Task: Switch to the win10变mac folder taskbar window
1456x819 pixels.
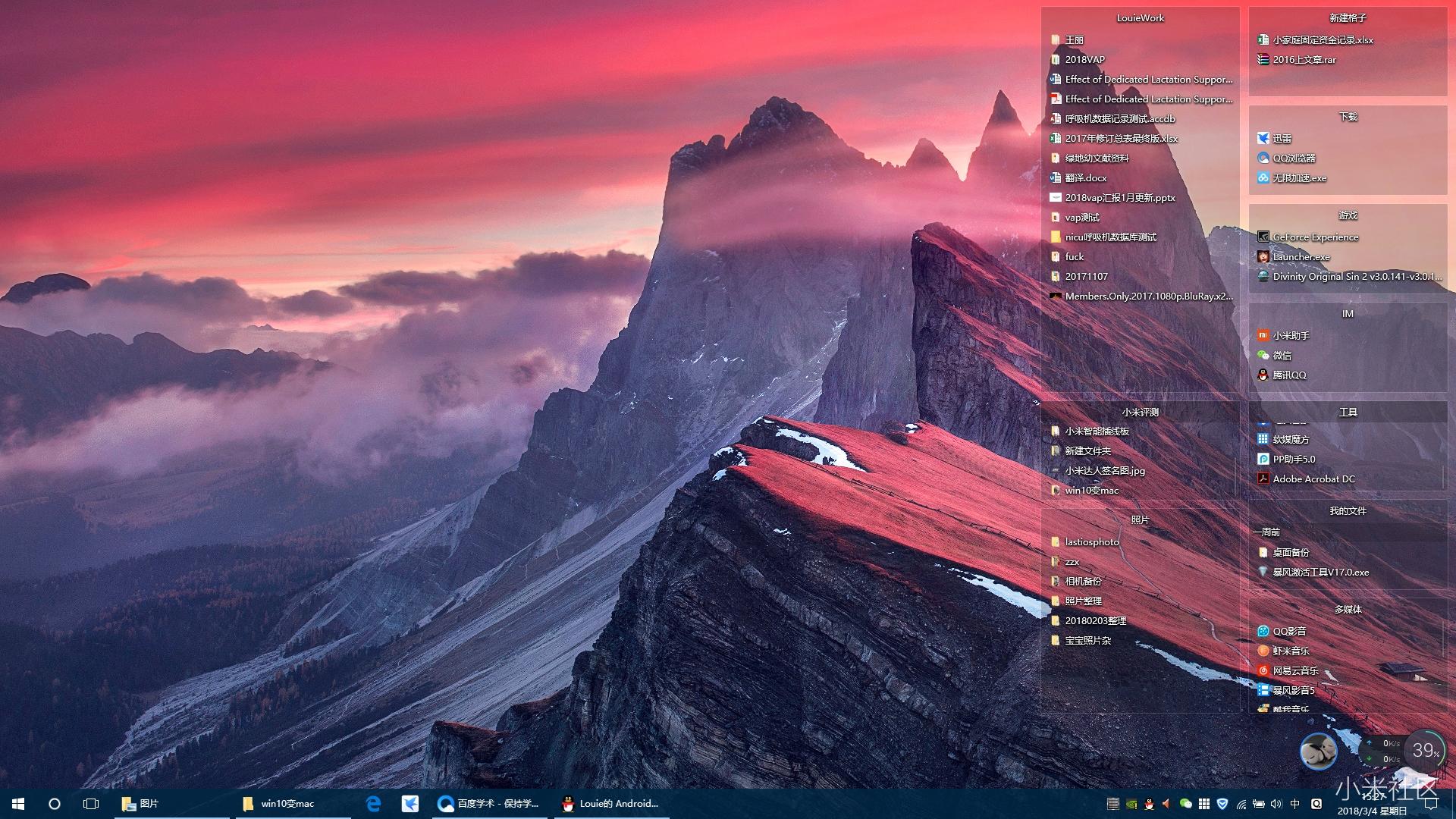Action: pyautogui.click(x=279, y=804)
